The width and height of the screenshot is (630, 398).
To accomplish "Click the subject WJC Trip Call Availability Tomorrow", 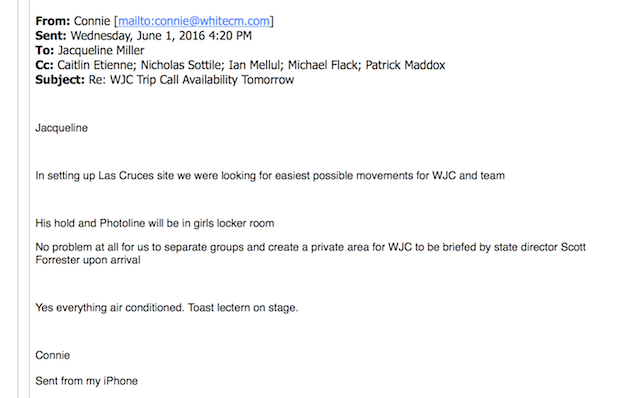I will pos(202,80).
